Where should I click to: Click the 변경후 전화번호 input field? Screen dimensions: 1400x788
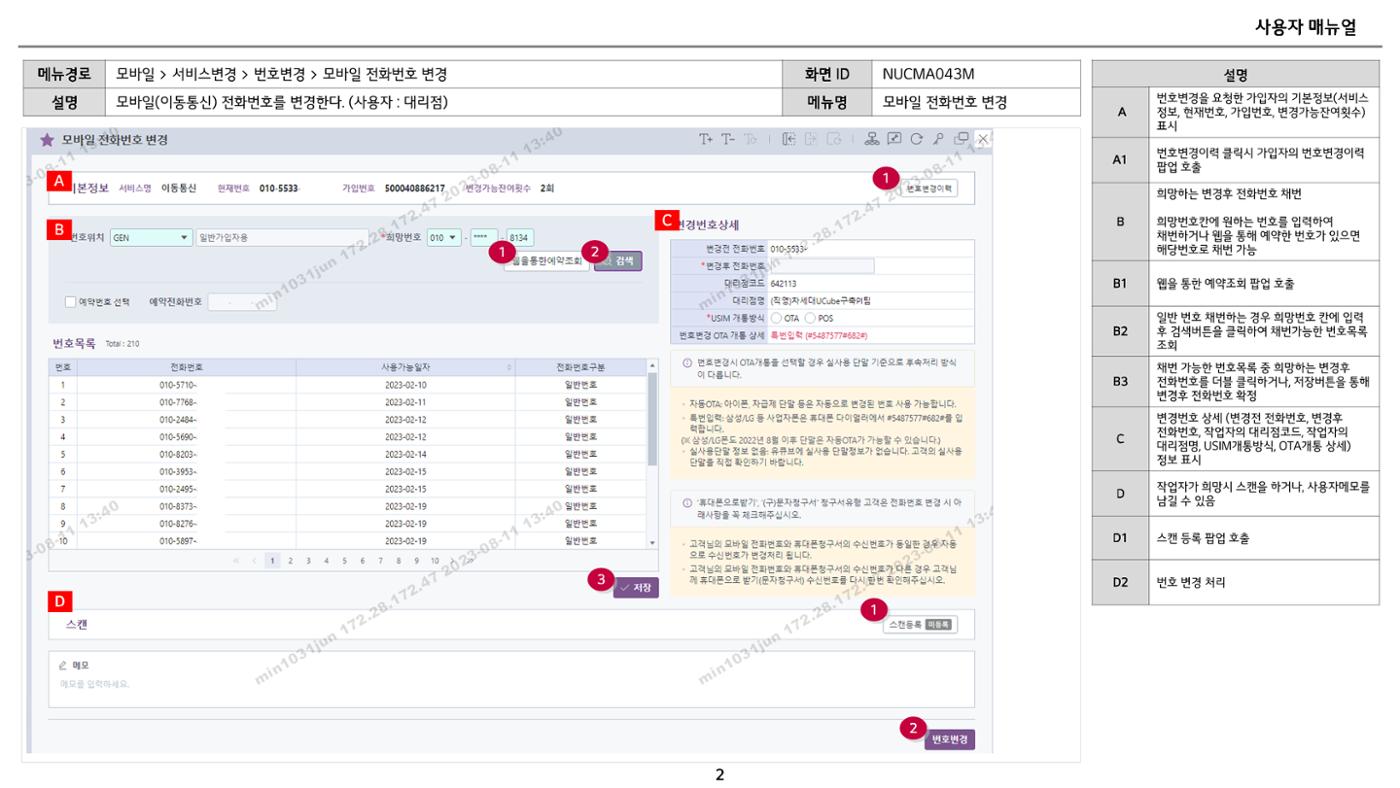[821, 265]
